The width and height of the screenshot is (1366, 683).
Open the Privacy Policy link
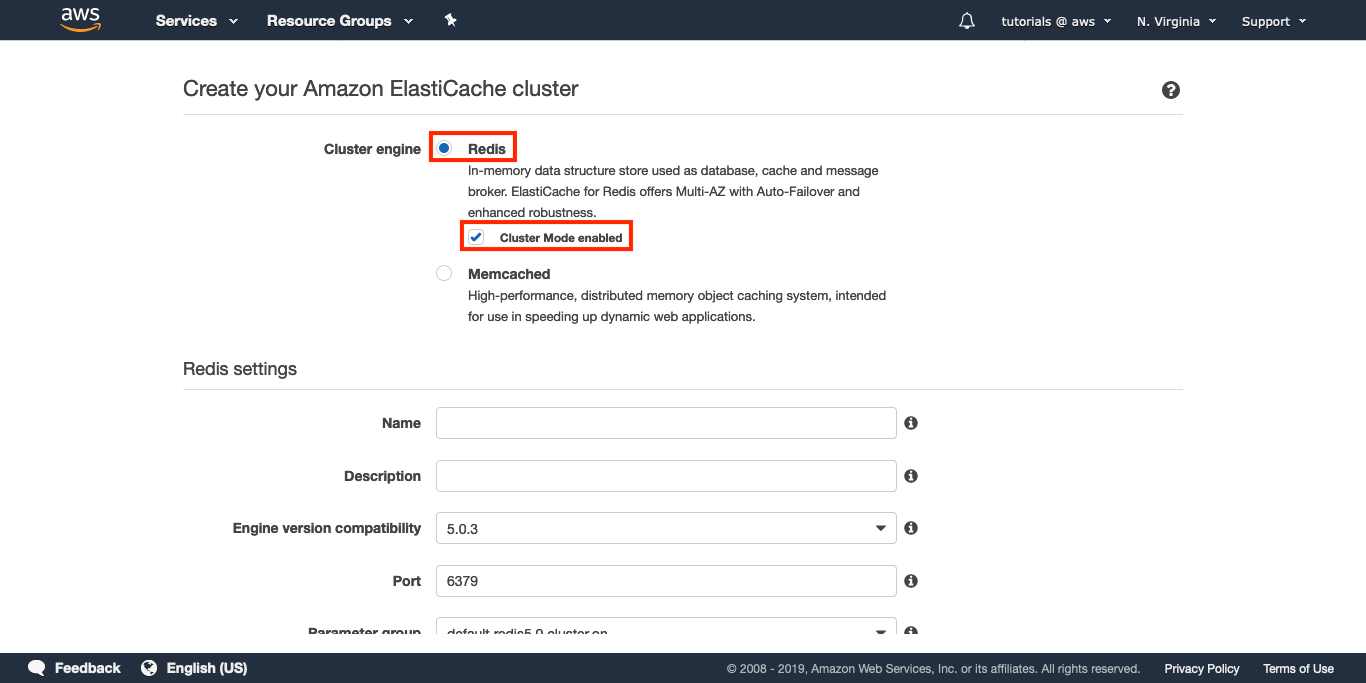click(1201, 669)
